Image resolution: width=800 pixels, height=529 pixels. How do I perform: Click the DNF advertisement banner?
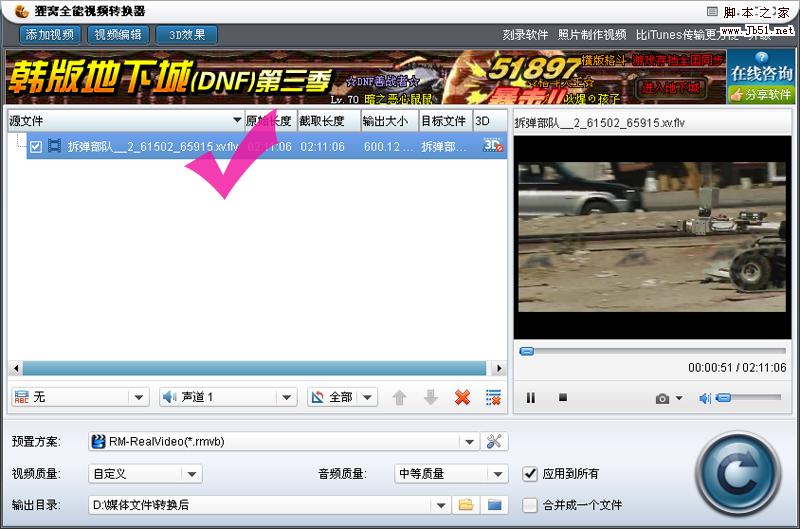click(366, 77)
